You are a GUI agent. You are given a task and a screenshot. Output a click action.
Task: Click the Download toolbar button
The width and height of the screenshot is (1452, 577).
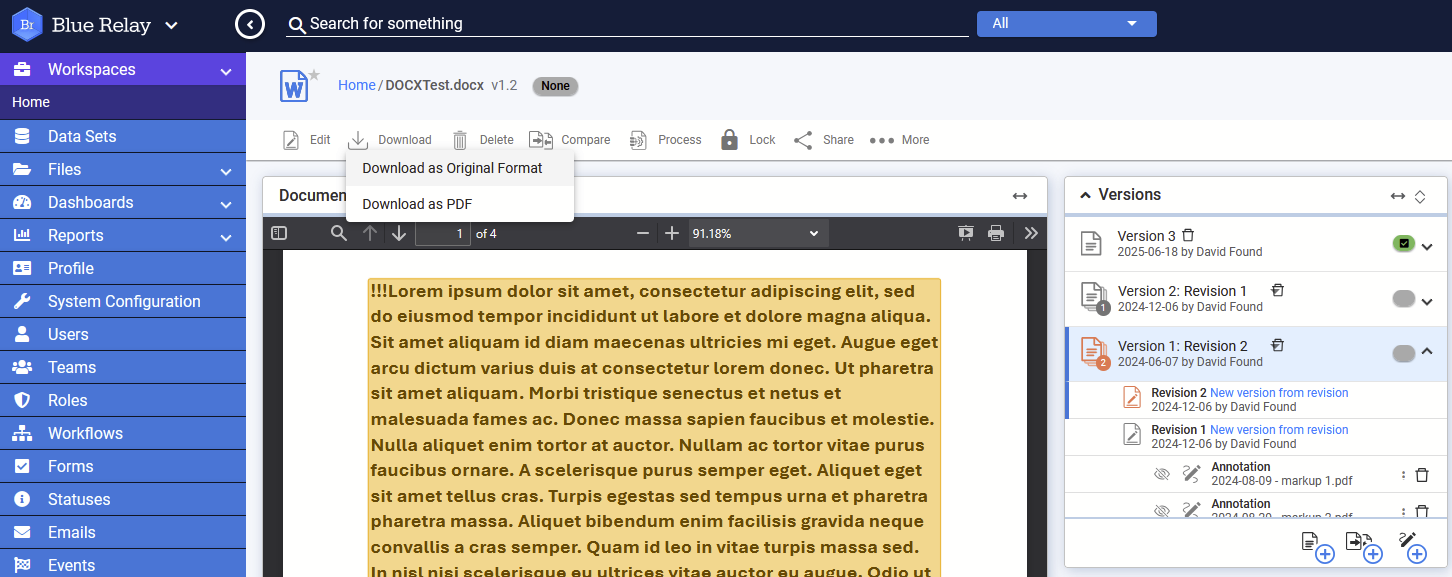(x=390, y=140)
